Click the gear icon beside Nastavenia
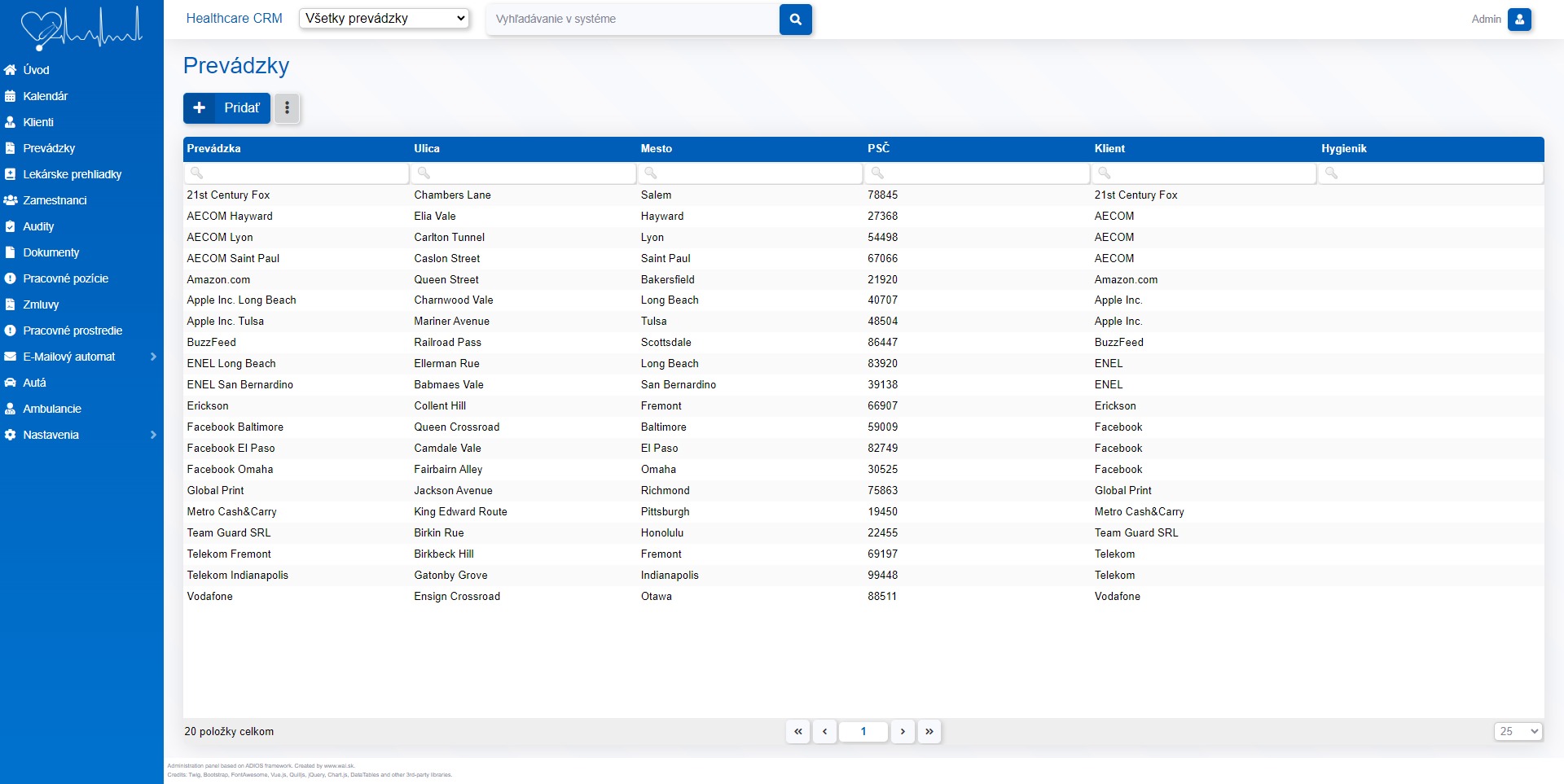1564x784 pixels. 10,435
